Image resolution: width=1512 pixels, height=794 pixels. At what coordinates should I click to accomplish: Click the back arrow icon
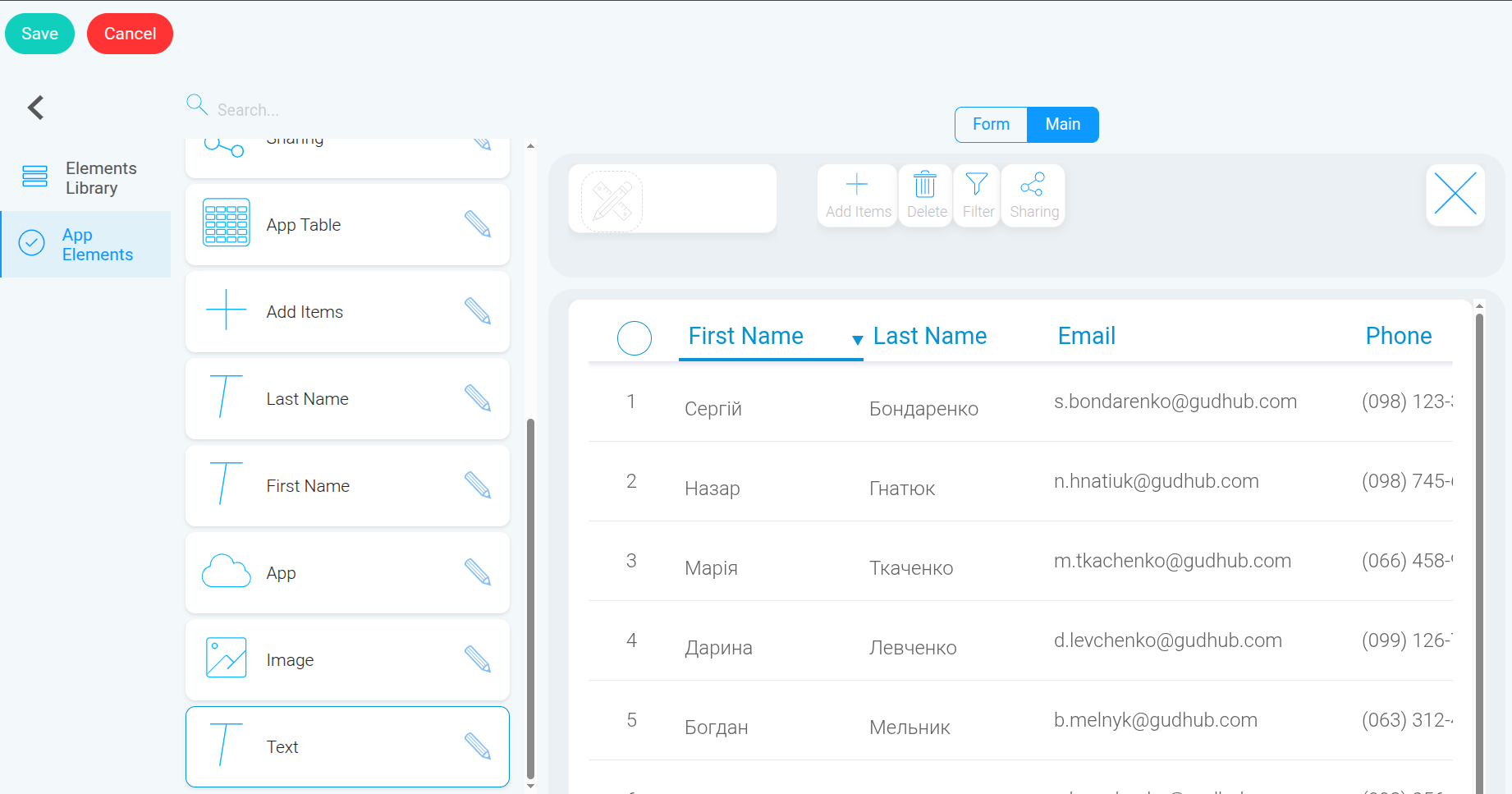point(35,108)
